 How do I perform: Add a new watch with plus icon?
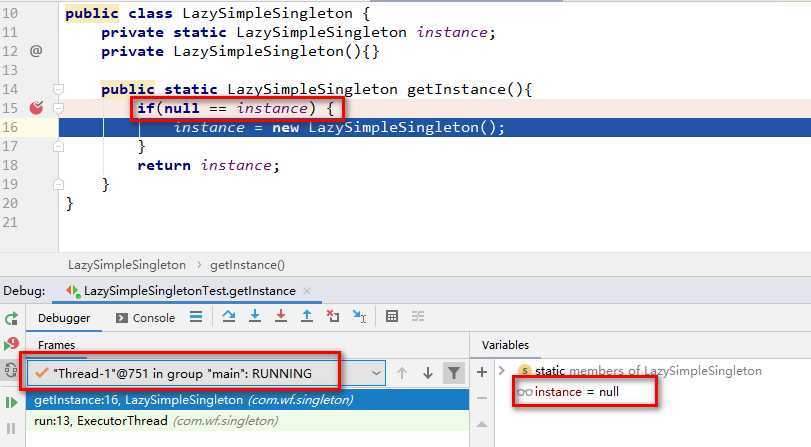tap(482, 372)
